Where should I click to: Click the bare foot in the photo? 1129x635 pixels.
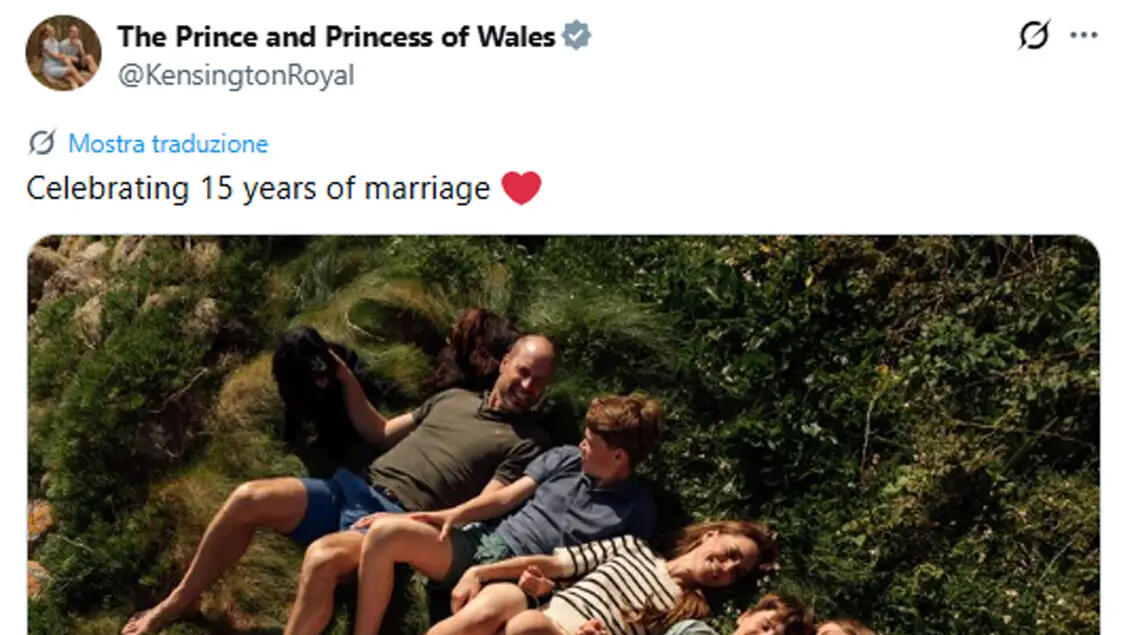(150, 618)
